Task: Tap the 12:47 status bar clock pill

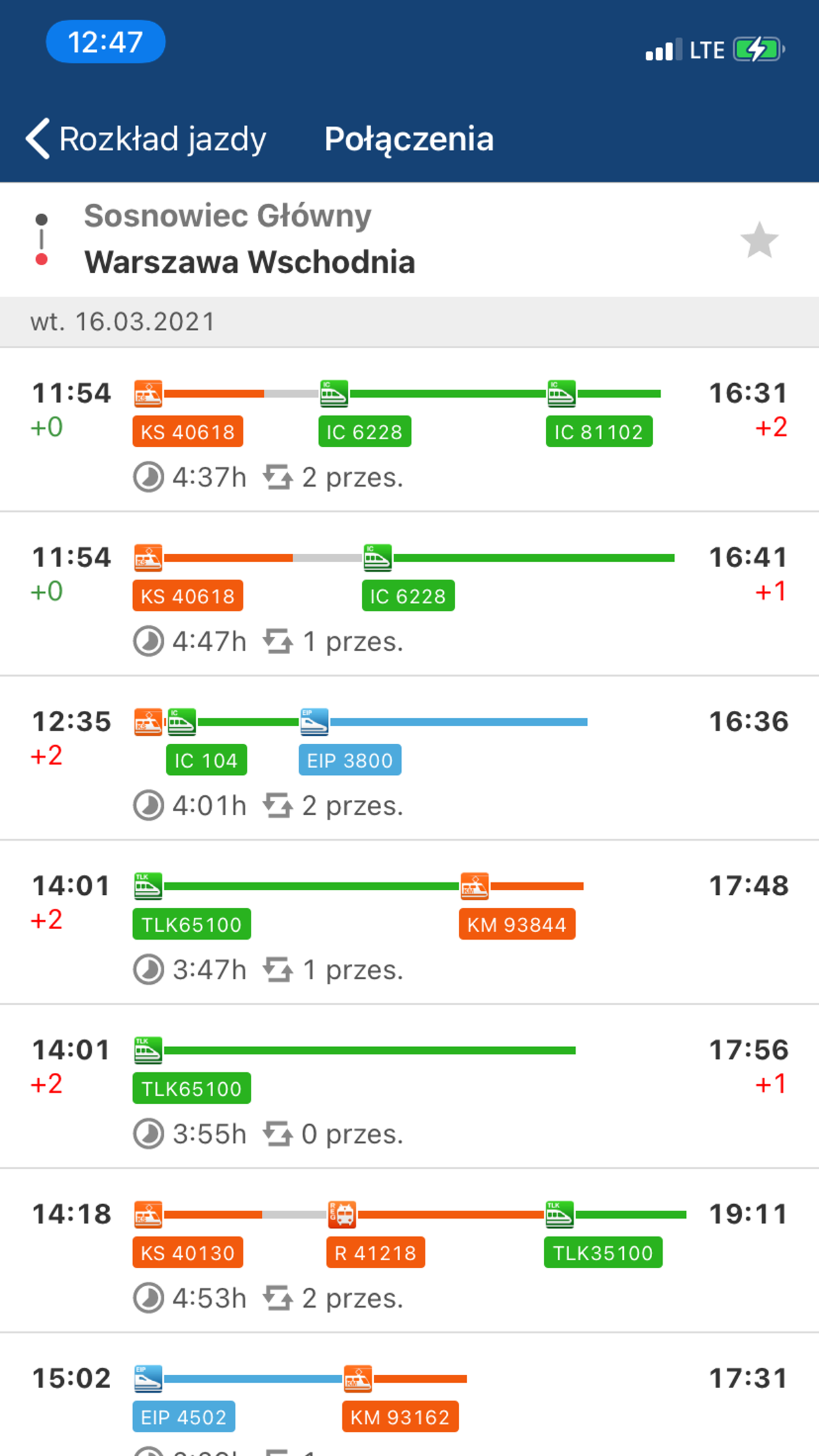Action: coord(106,42)
